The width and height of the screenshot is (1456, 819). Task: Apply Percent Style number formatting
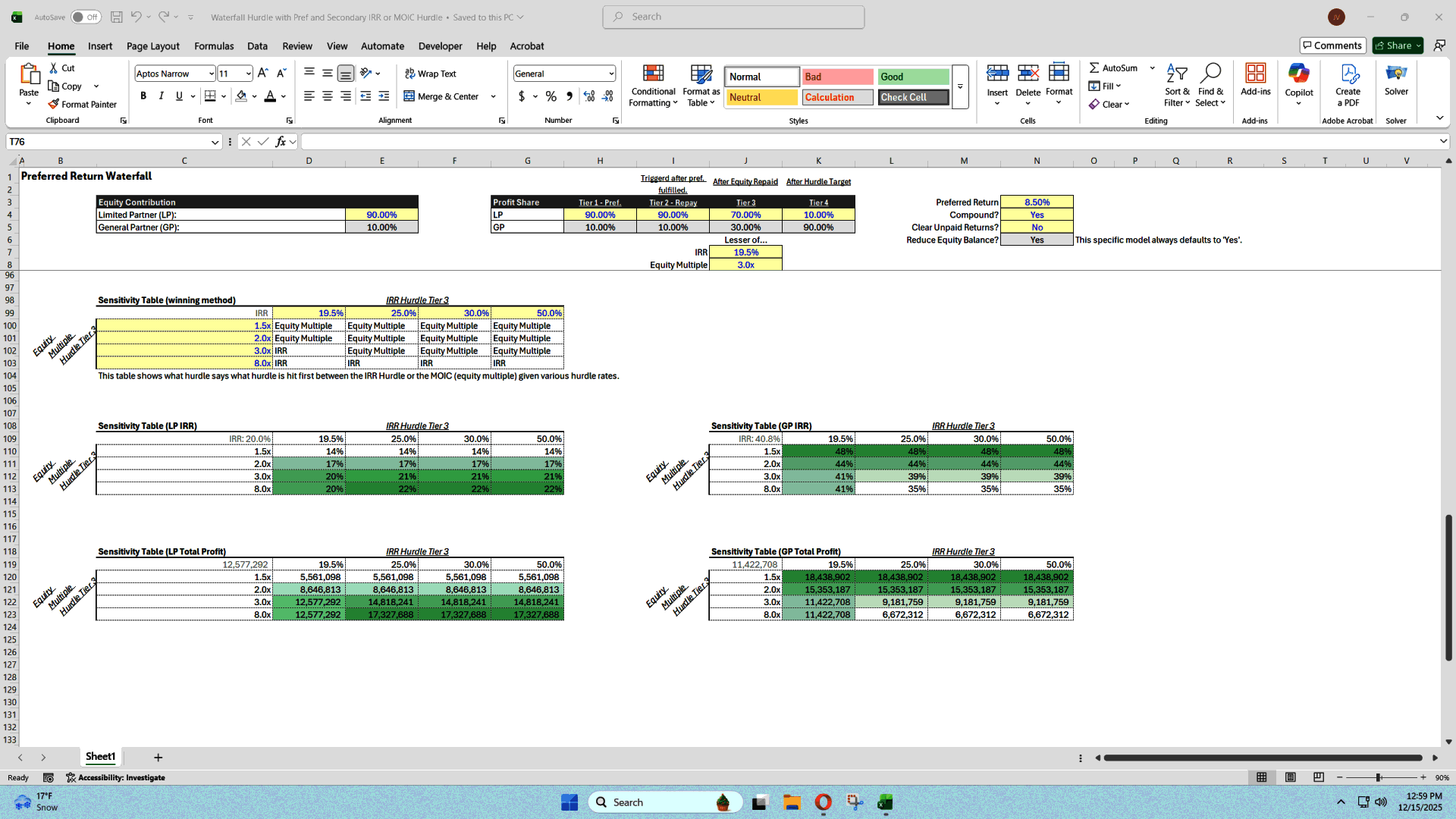[x=551, y=96]
